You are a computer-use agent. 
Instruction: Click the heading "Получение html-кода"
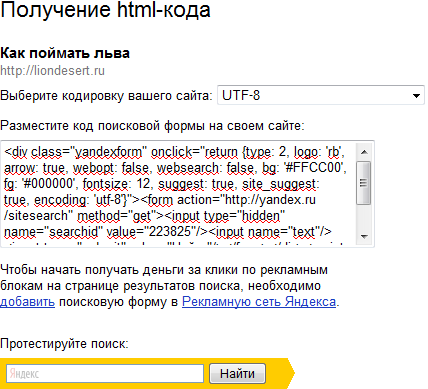105,9
